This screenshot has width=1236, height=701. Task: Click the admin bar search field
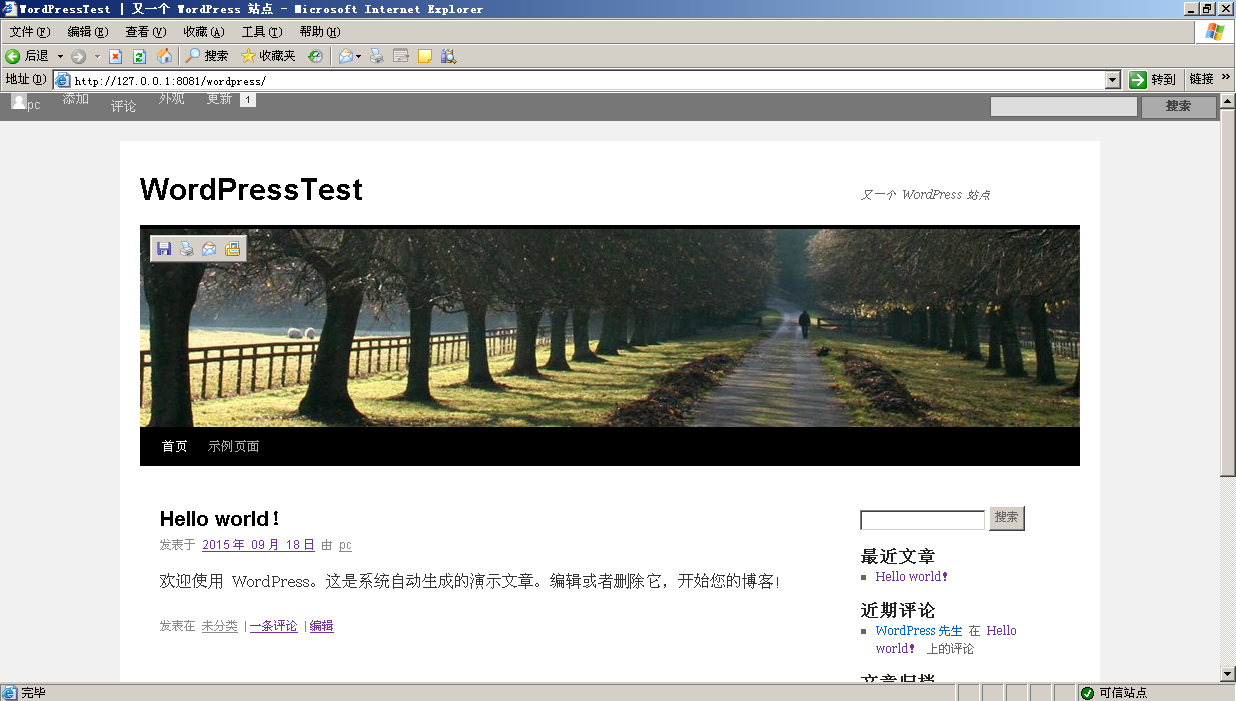(x=1063, y=106)
